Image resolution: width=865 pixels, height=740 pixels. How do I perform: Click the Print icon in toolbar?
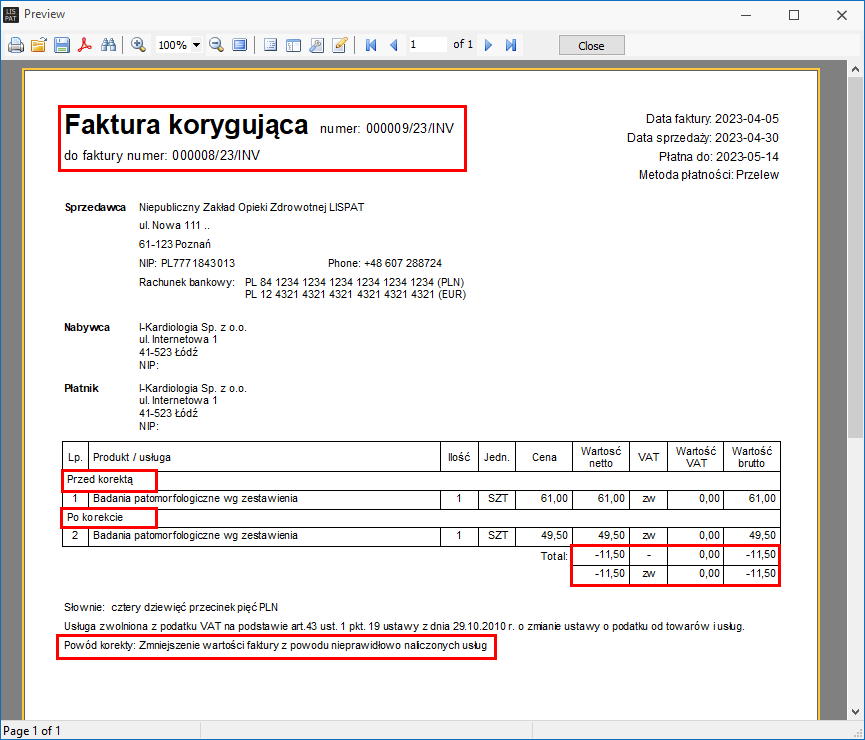tap(16, 45)
